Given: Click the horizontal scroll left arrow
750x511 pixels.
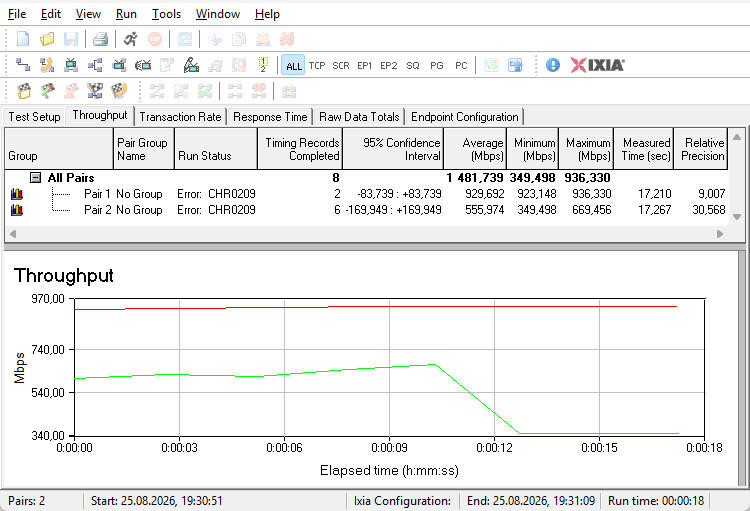Looking at the screenshot, I should 13,234.
